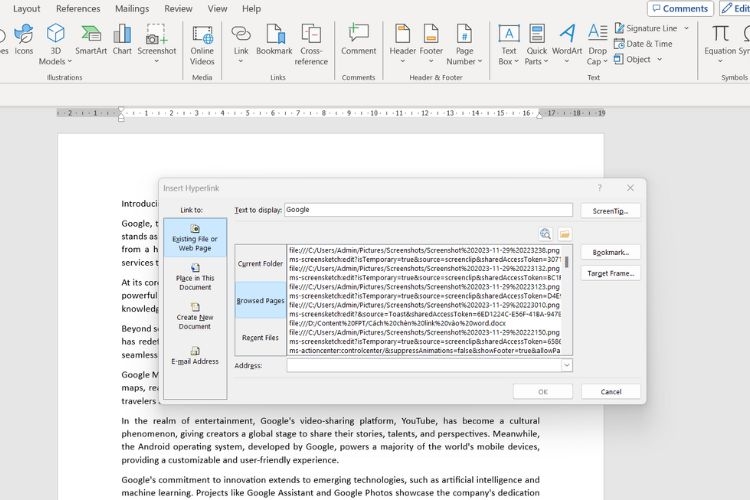Insert a SmartArt graphic

(x=91, y=40)
